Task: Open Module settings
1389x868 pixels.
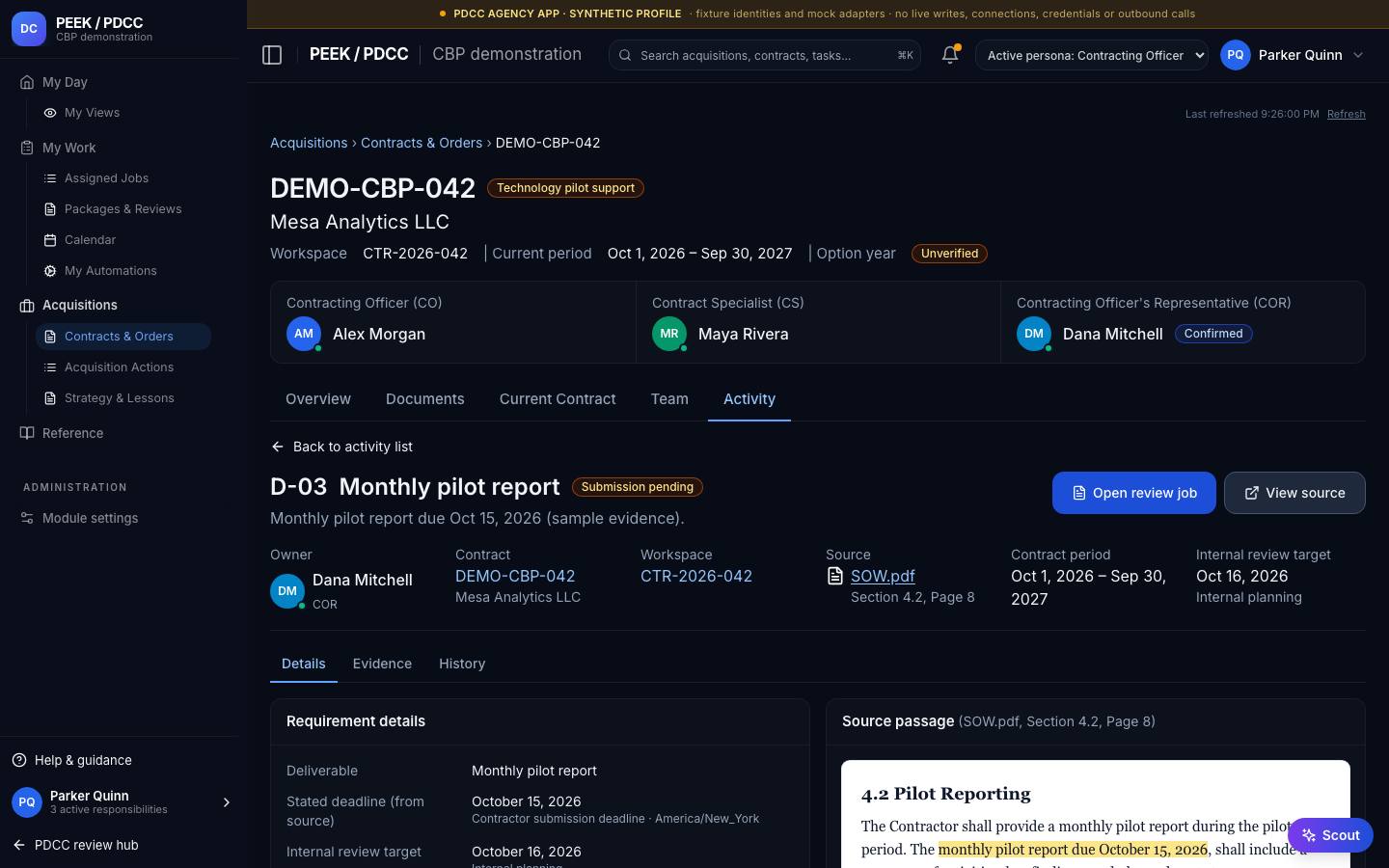Action: [x=90, y=518]
